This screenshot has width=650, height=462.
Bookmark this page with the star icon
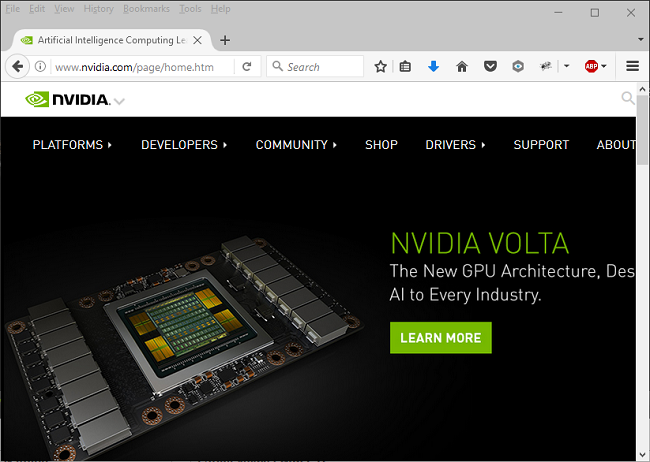[380, 66]
